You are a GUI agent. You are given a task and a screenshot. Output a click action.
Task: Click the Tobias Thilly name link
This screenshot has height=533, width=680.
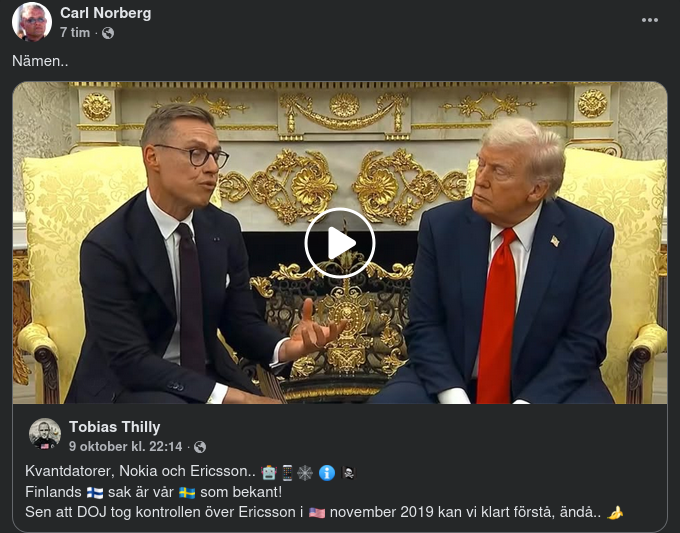coord(114,427)
